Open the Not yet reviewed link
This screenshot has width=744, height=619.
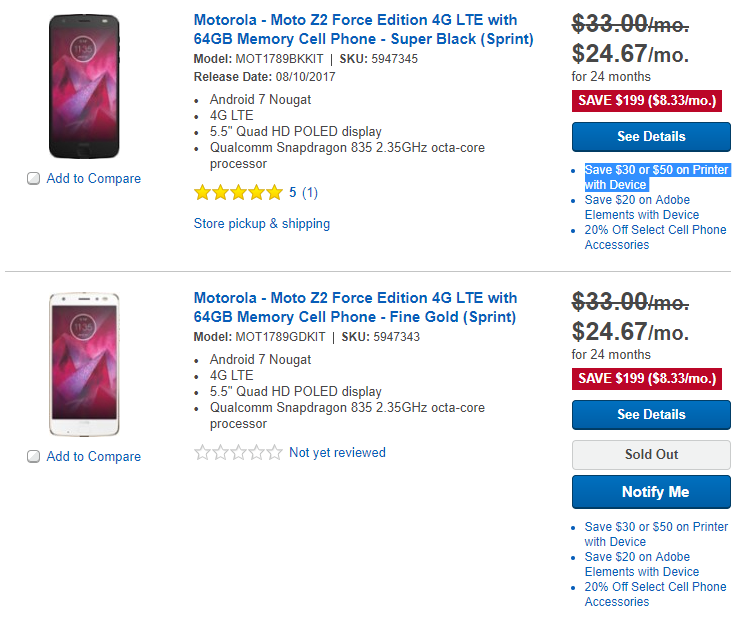(337, 453)
